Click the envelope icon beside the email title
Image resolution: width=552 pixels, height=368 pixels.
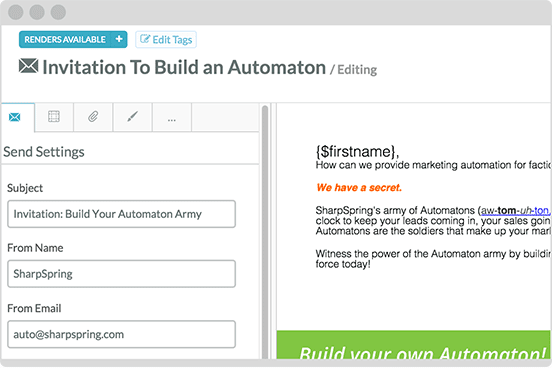29,66
